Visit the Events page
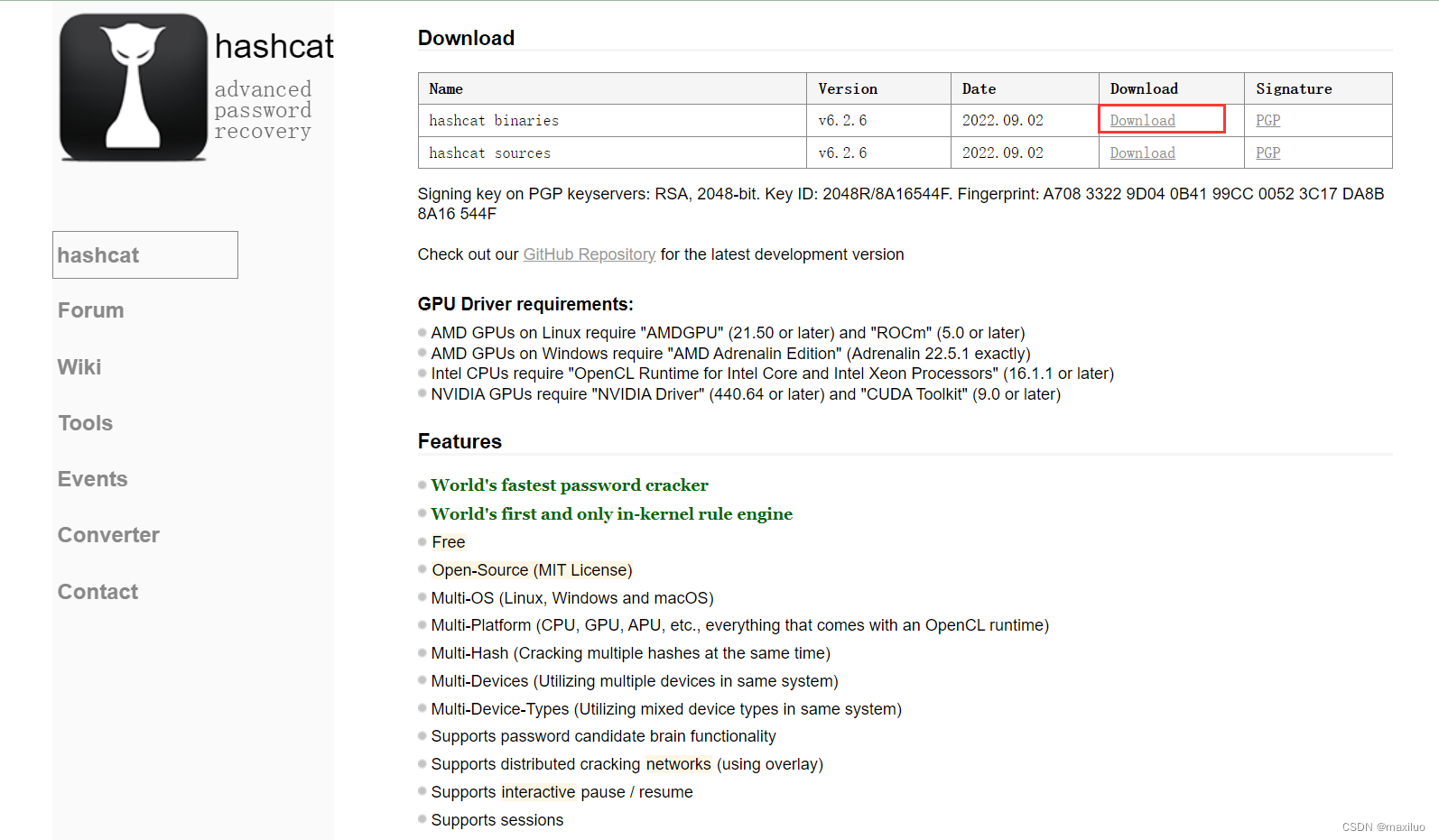 (x=93, y=479)
